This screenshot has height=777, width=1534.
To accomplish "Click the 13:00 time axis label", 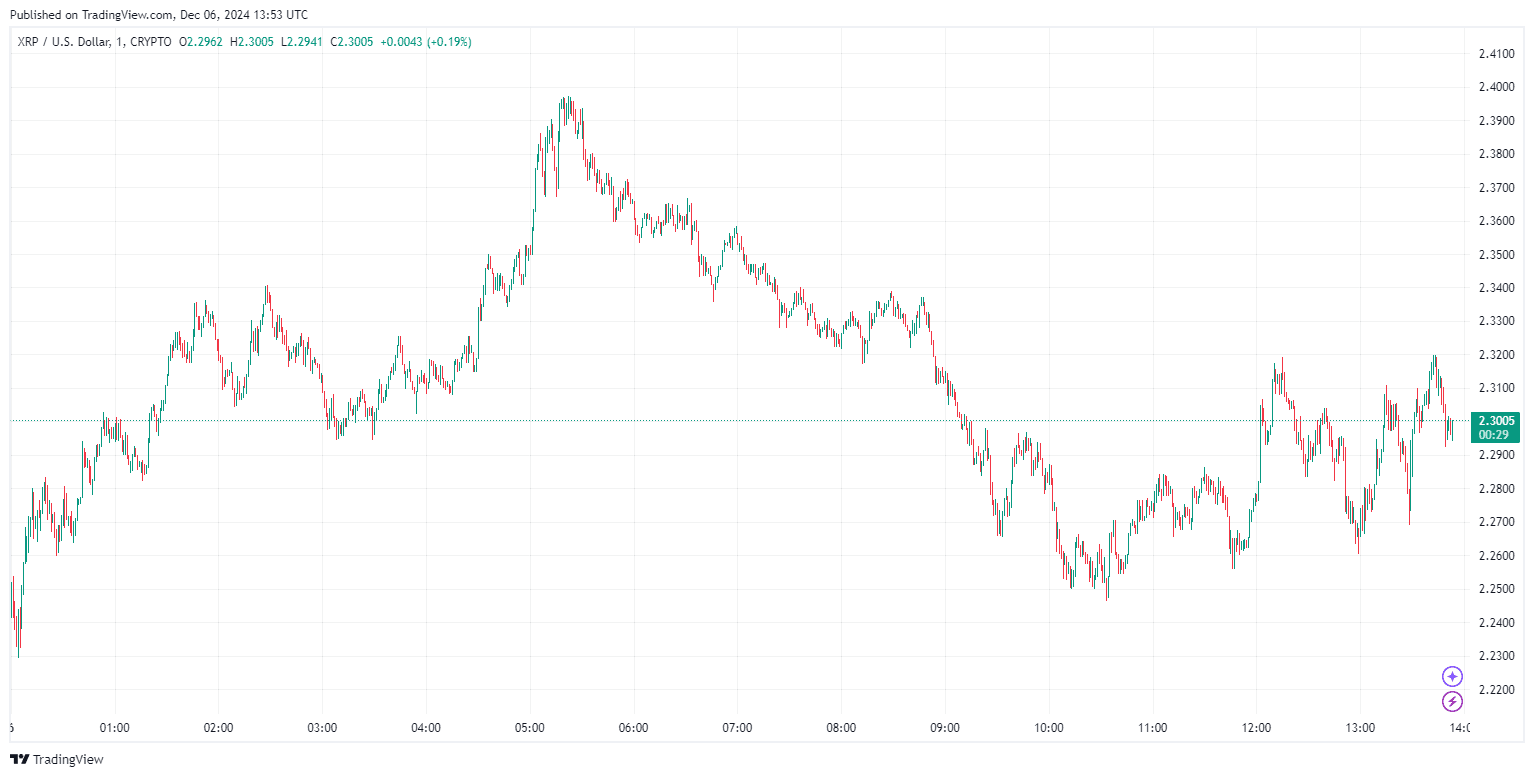I will [x=1360, y=728].
